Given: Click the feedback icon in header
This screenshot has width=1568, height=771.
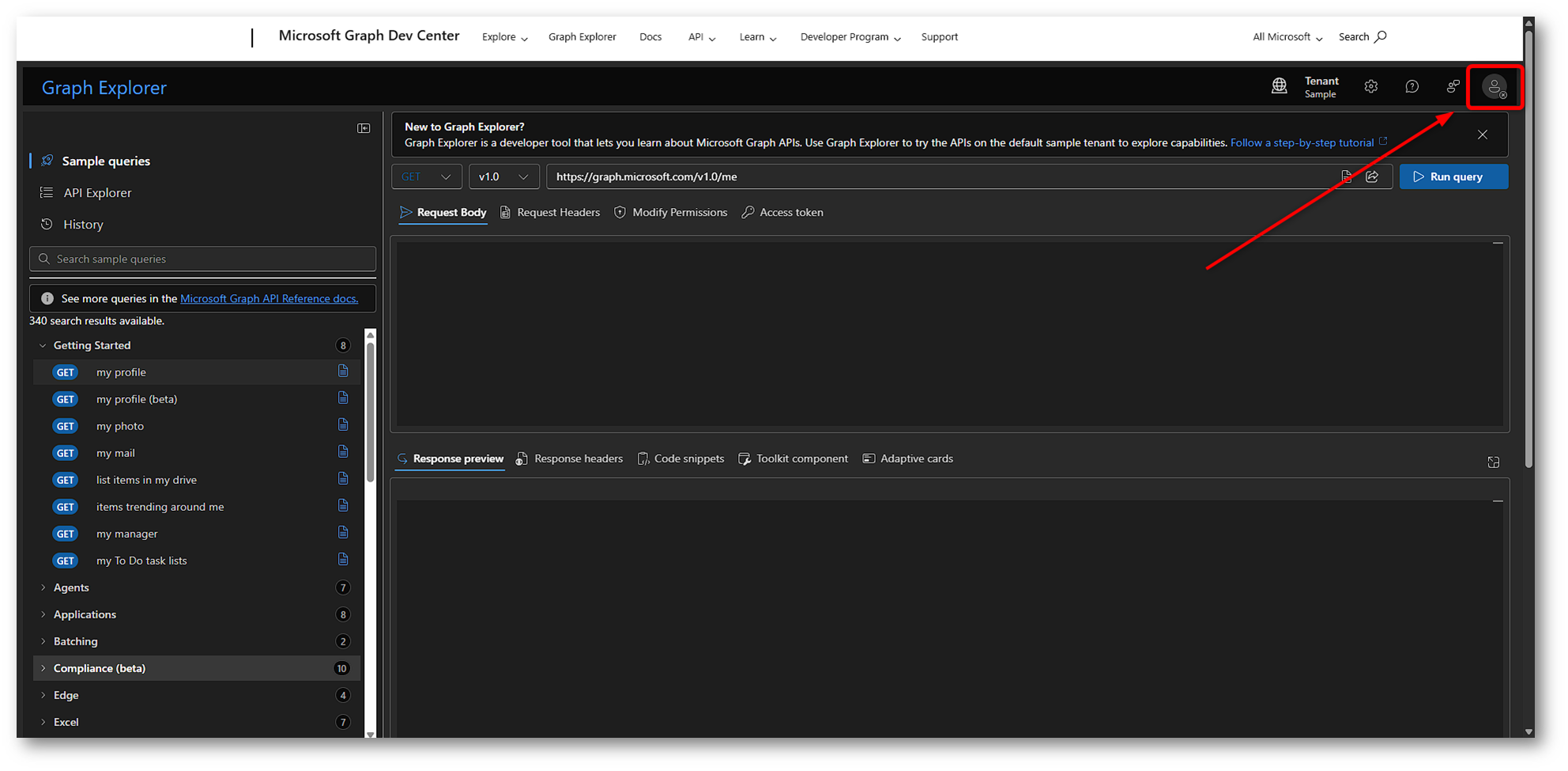Looking at the screenshot, I should [x=1453, y=87].
